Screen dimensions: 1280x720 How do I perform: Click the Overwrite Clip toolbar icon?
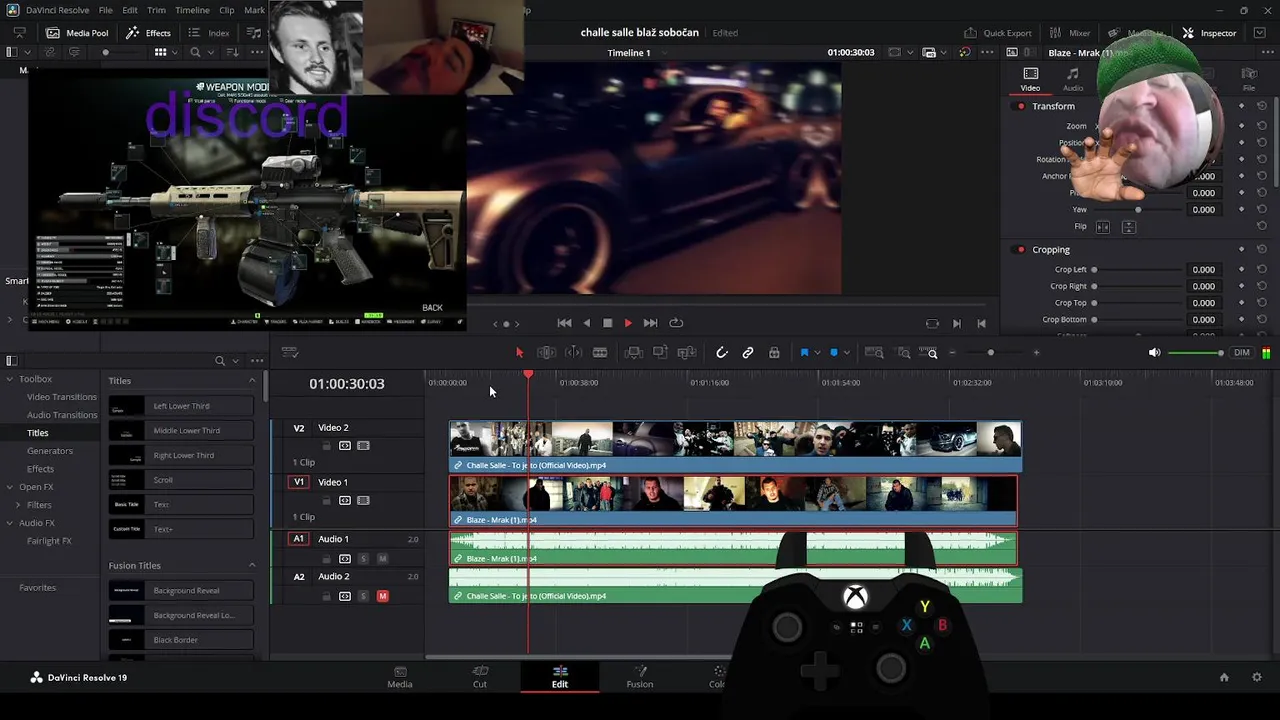click(x=660, y=353)
